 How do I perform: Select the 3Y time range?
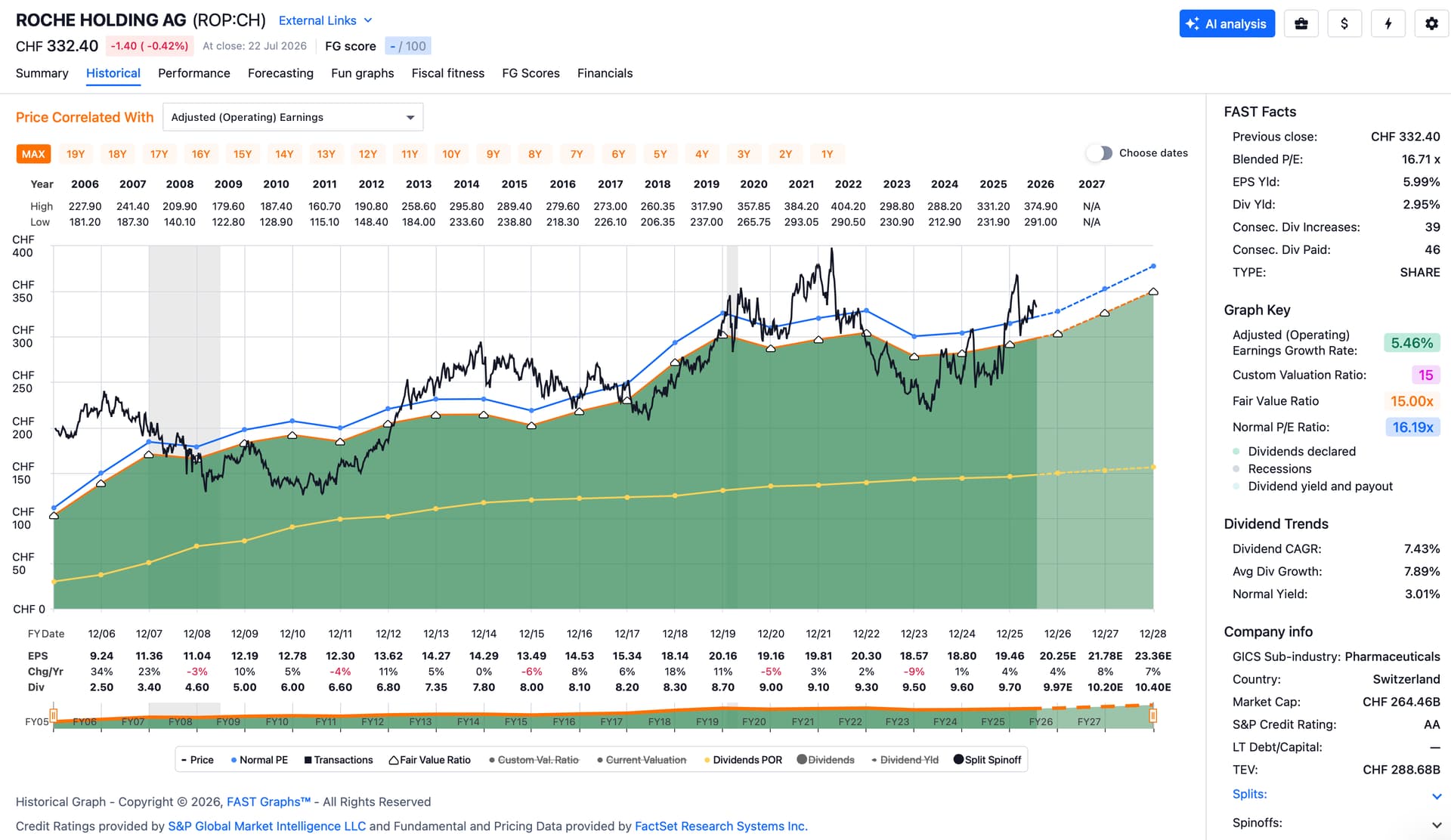[x=744, y=154]
